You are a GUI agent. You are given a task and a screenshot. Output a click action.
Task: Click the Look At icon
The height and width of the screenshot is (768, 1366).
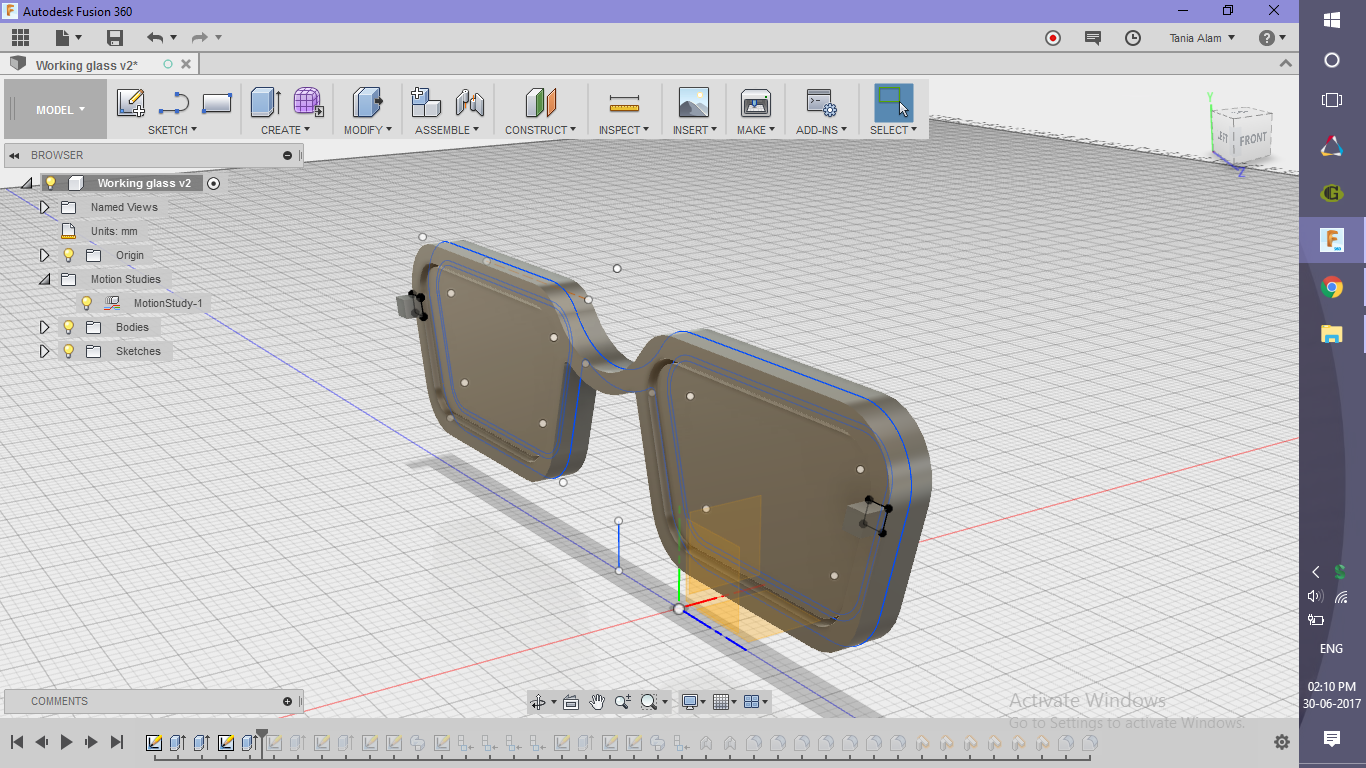click(x=571, y=702)
